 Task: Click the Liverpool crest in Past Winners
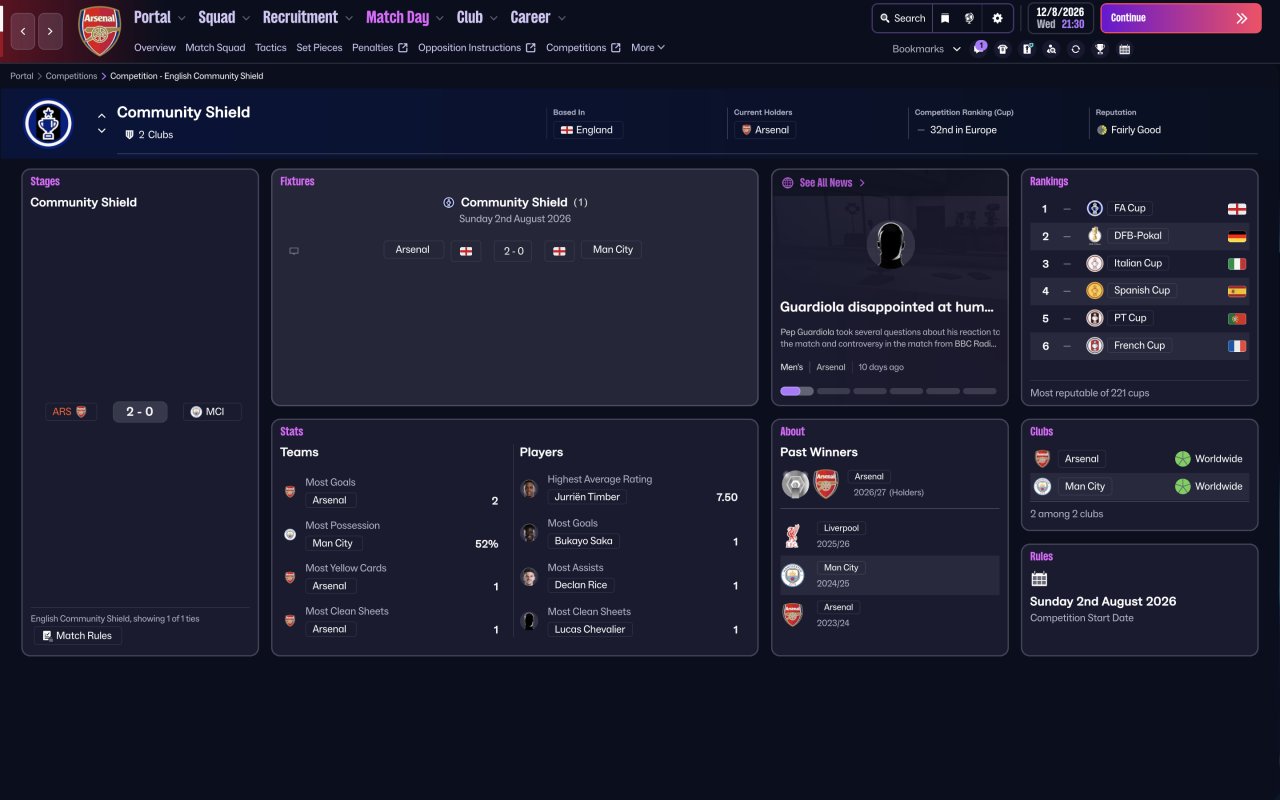point(793,536)
